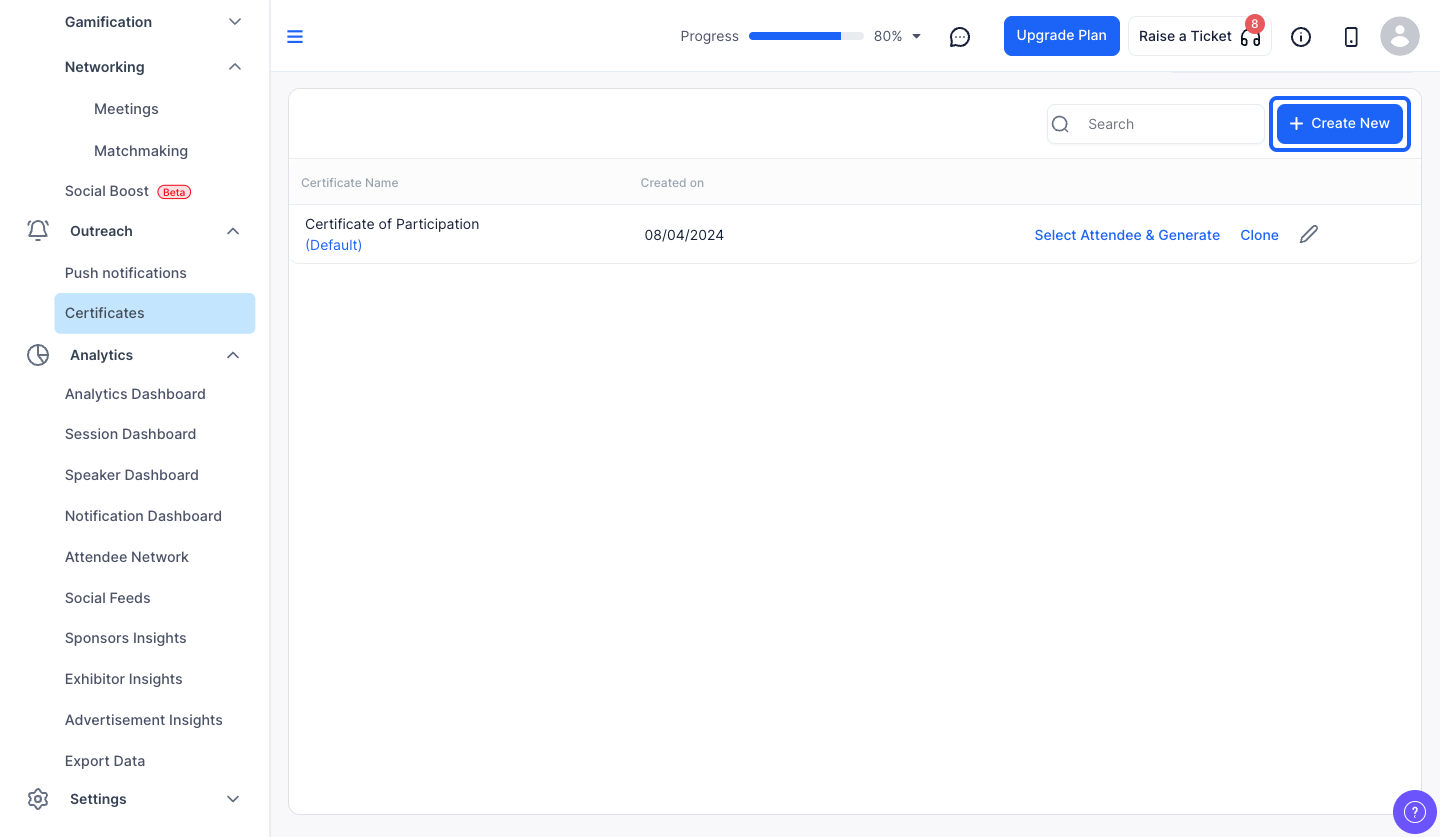This screenshot has height=837, width=1440.
Task: Open the info circle icon
Action: coord(1301,37)
